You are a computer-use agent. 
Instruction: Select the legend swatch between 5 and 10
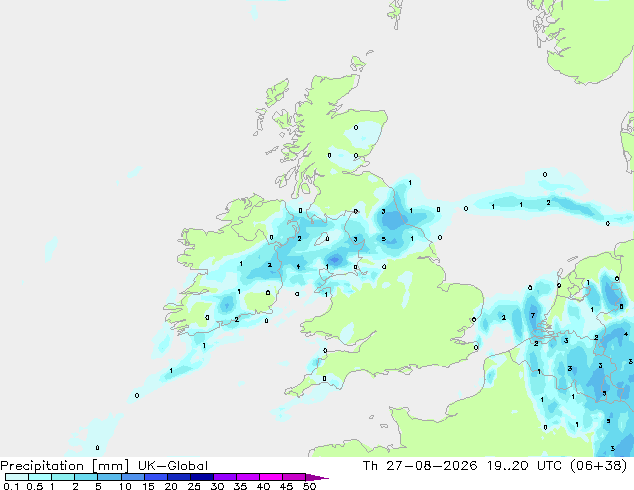tap(110, 477)
